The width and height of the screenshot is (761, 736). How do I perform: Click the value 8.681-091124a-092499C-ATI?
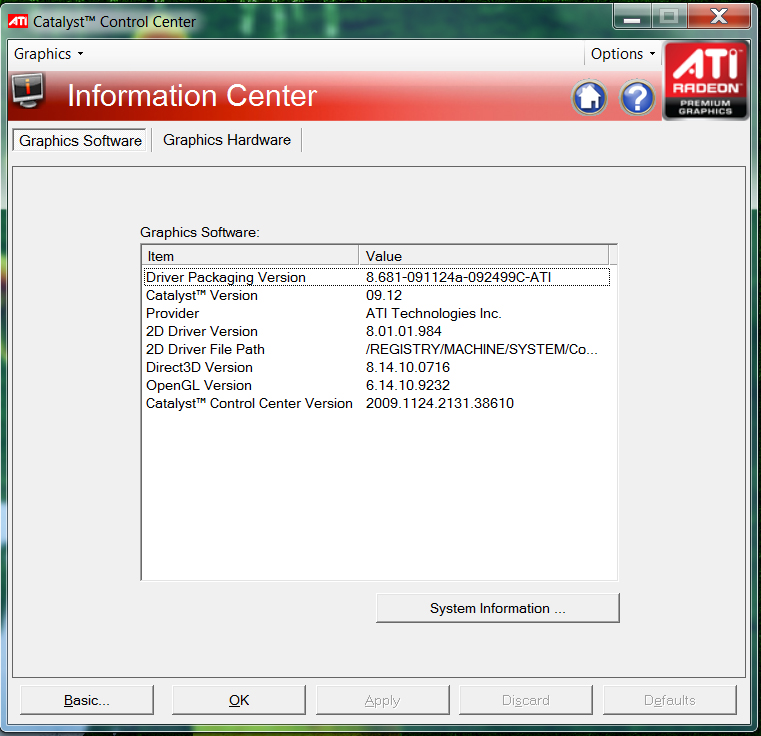point(458,277)
